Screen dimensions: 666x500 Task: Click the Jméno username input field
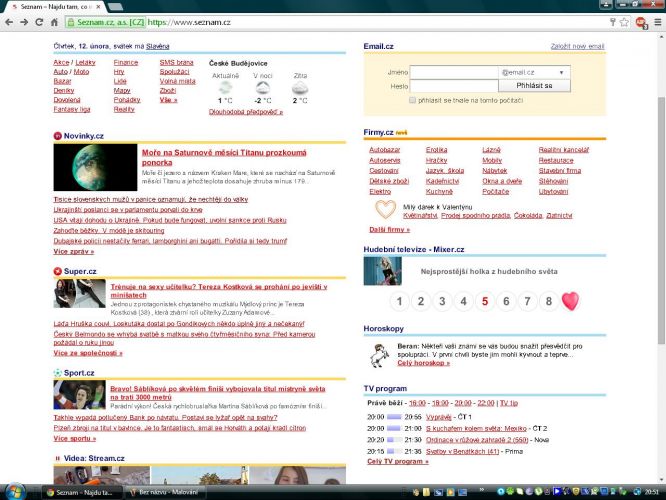click(454, 73)
